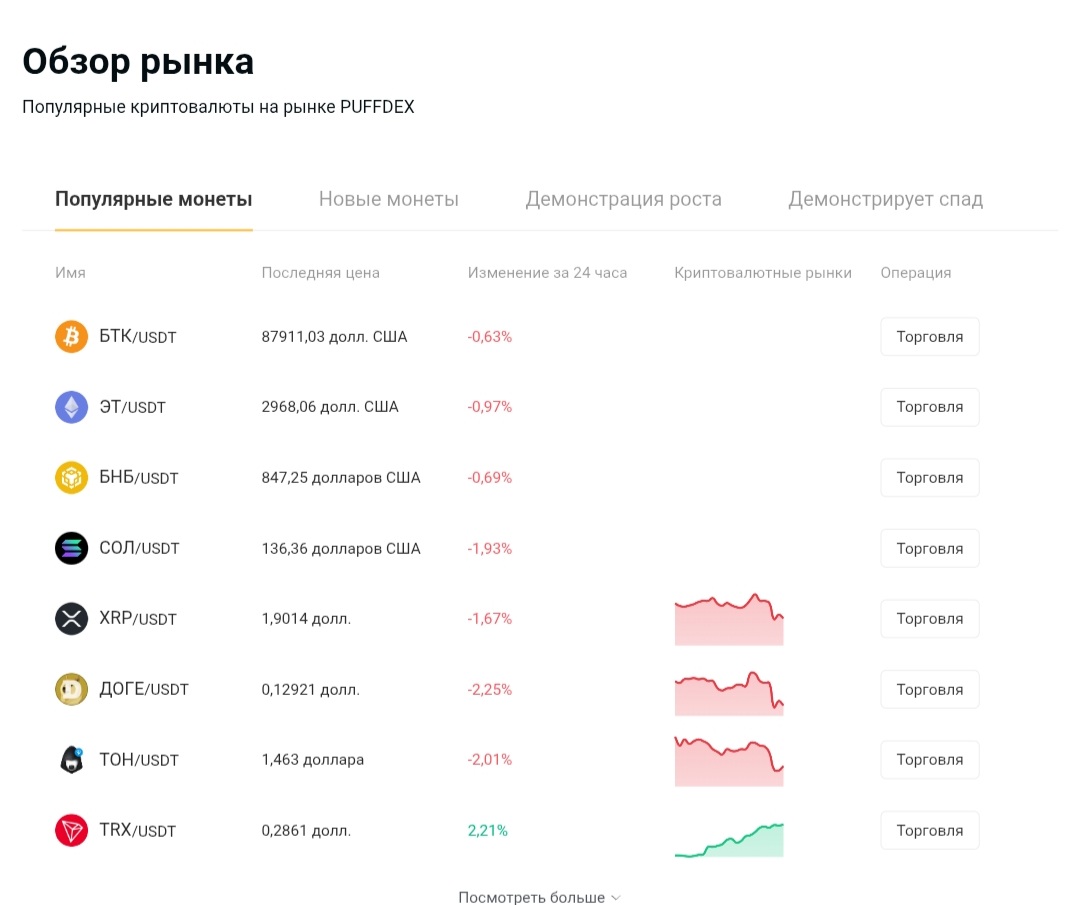Open trading for СОЛ/USDT
Viewport: 1080px width, 905px height.
[x=929, y=548]
